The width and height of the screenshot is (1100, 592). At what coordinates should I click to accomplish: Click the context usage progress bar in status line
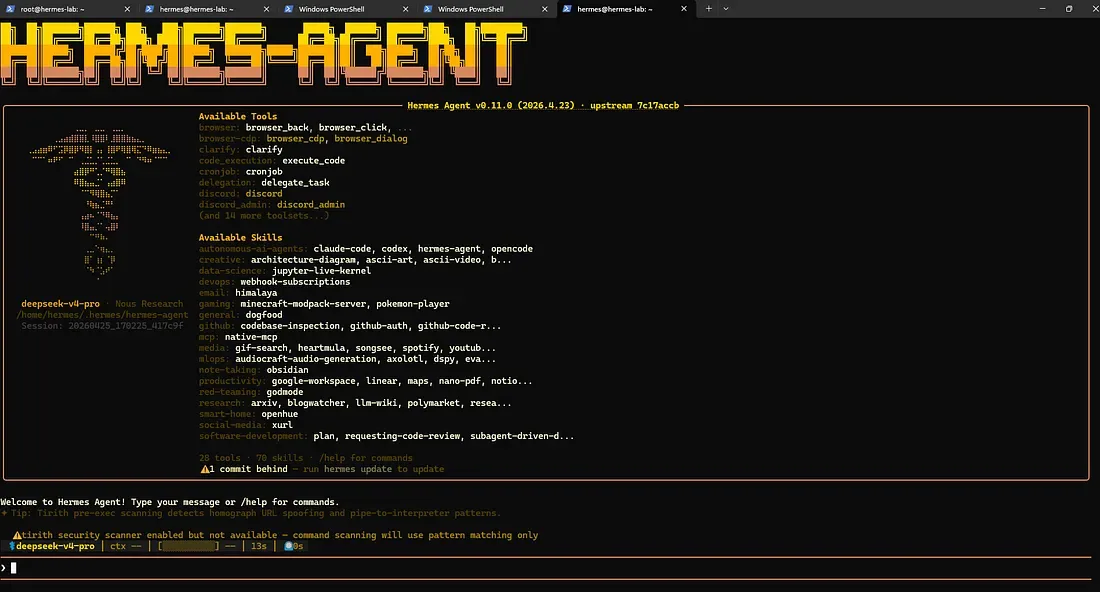[x=189, y=546]
